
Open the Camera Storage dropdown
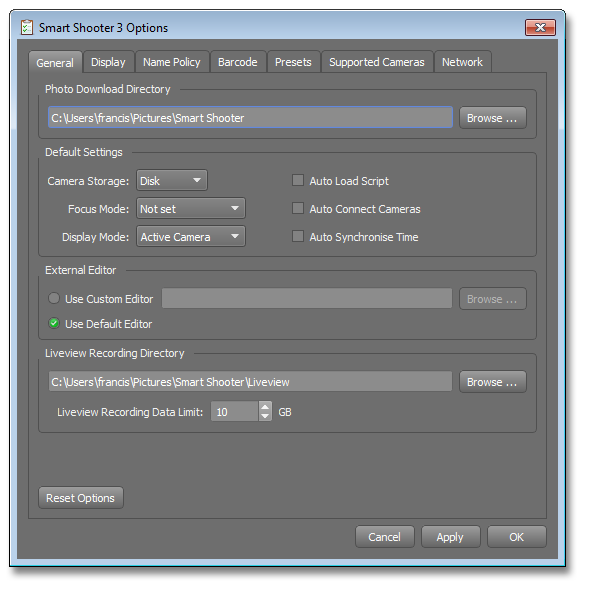[x=172, y=181]
